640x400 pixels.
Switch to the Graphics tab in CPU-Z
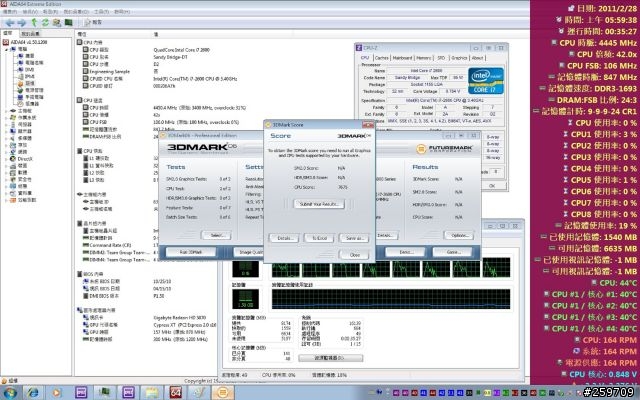pyautogui.click(x=459, y=58)
